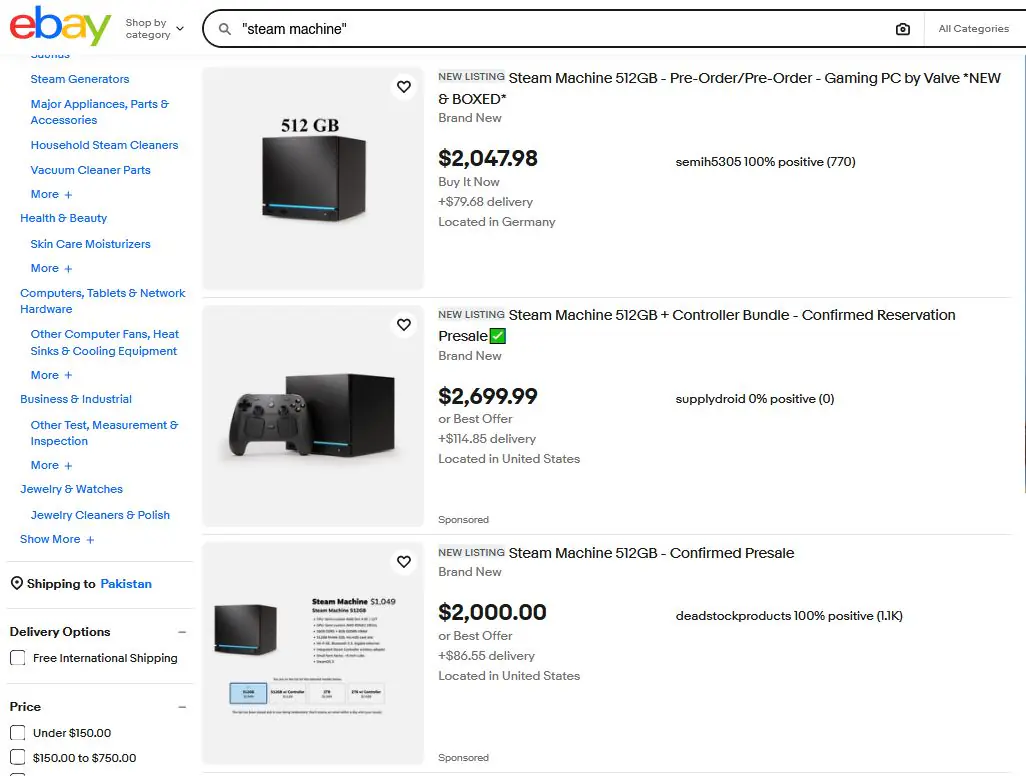Open Controller Bundle Confirmed Reservation listing title
This screenshot has height=776, width=1026.
[697, 325]
